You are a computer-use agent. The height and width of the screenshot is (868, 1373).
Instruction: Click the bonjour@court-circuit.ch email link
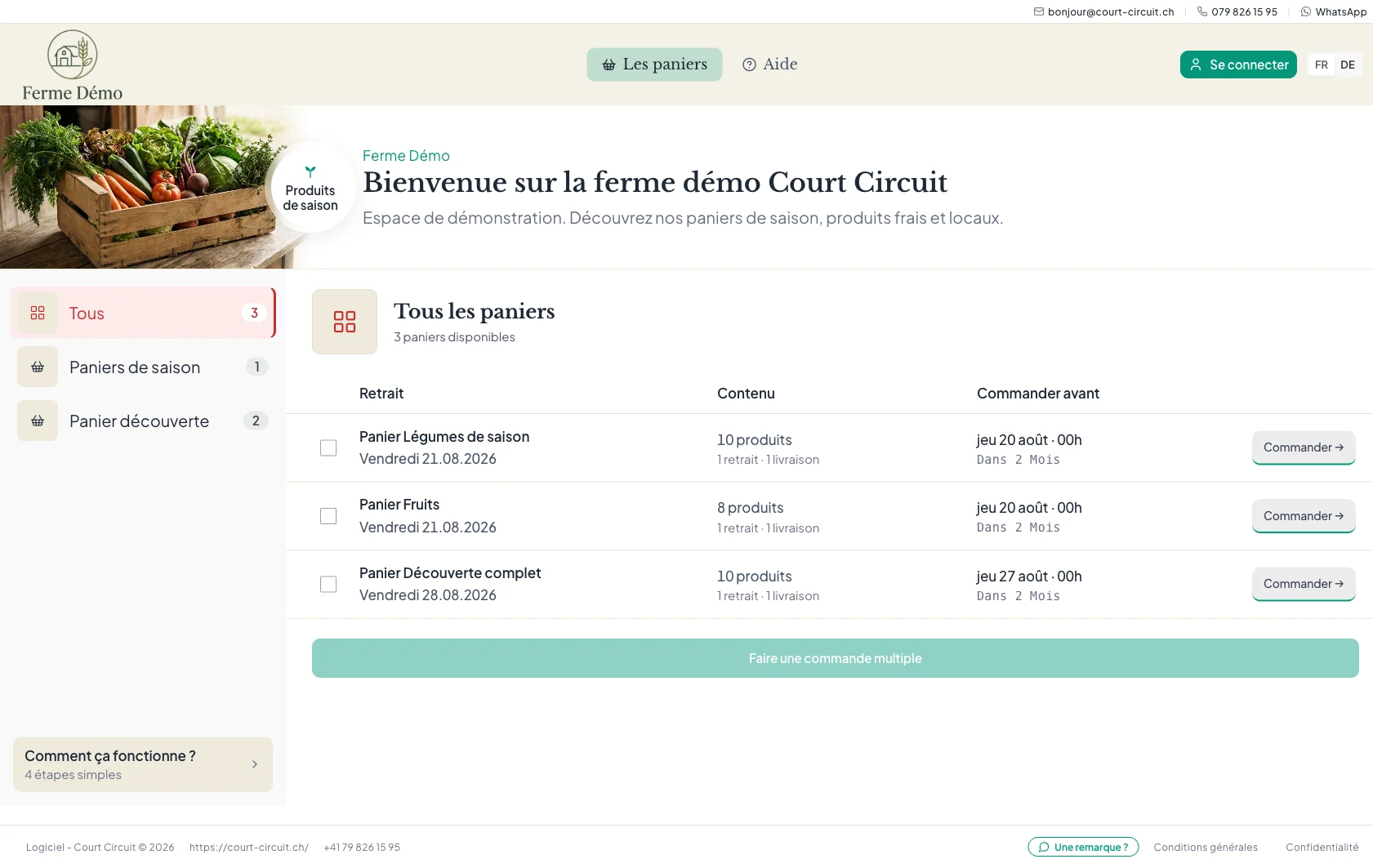tap(1103, 11)
